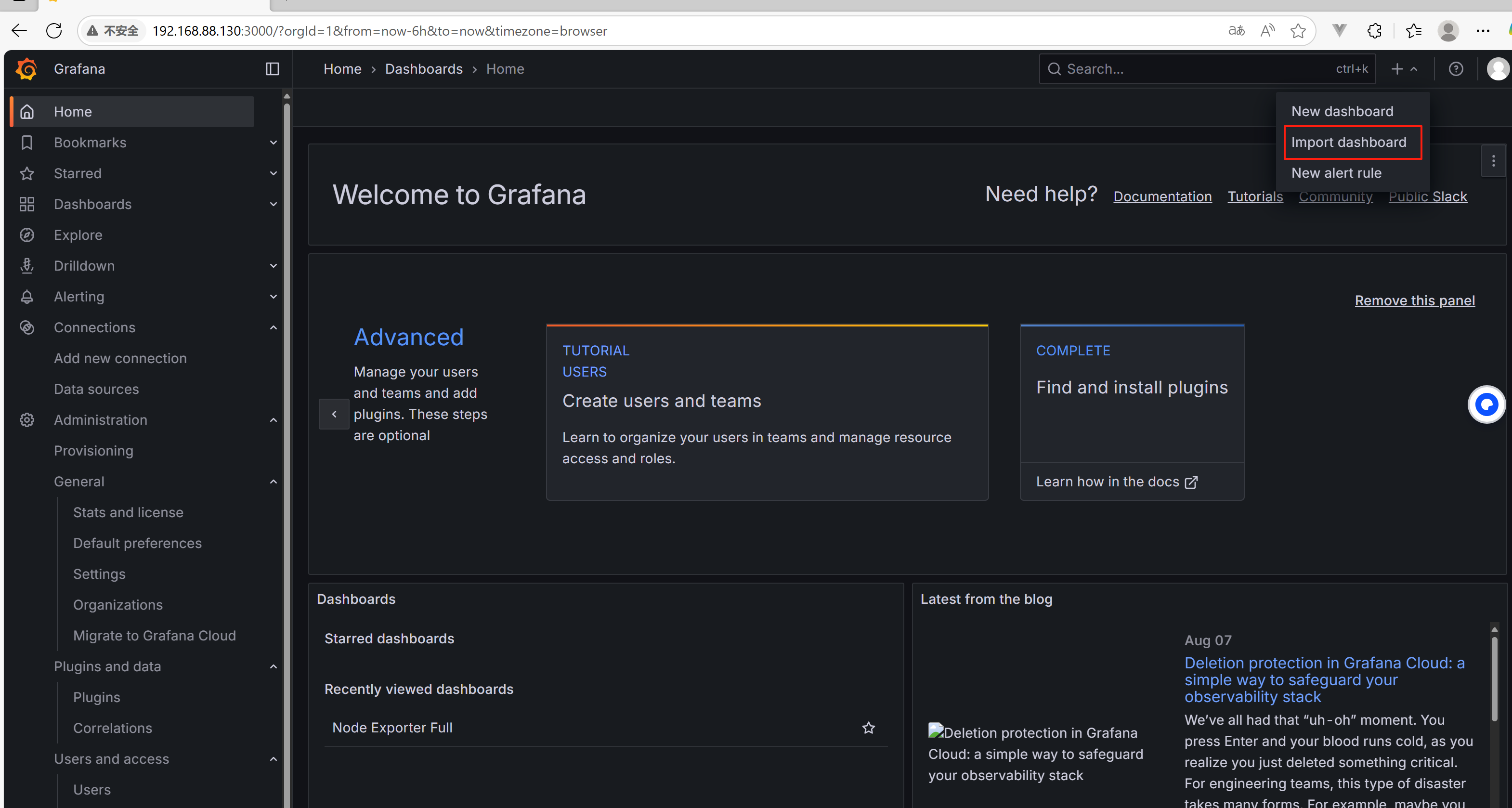Open the Organizations page
This screenshot has width=1512, height=808.
[x=118, y=604]
